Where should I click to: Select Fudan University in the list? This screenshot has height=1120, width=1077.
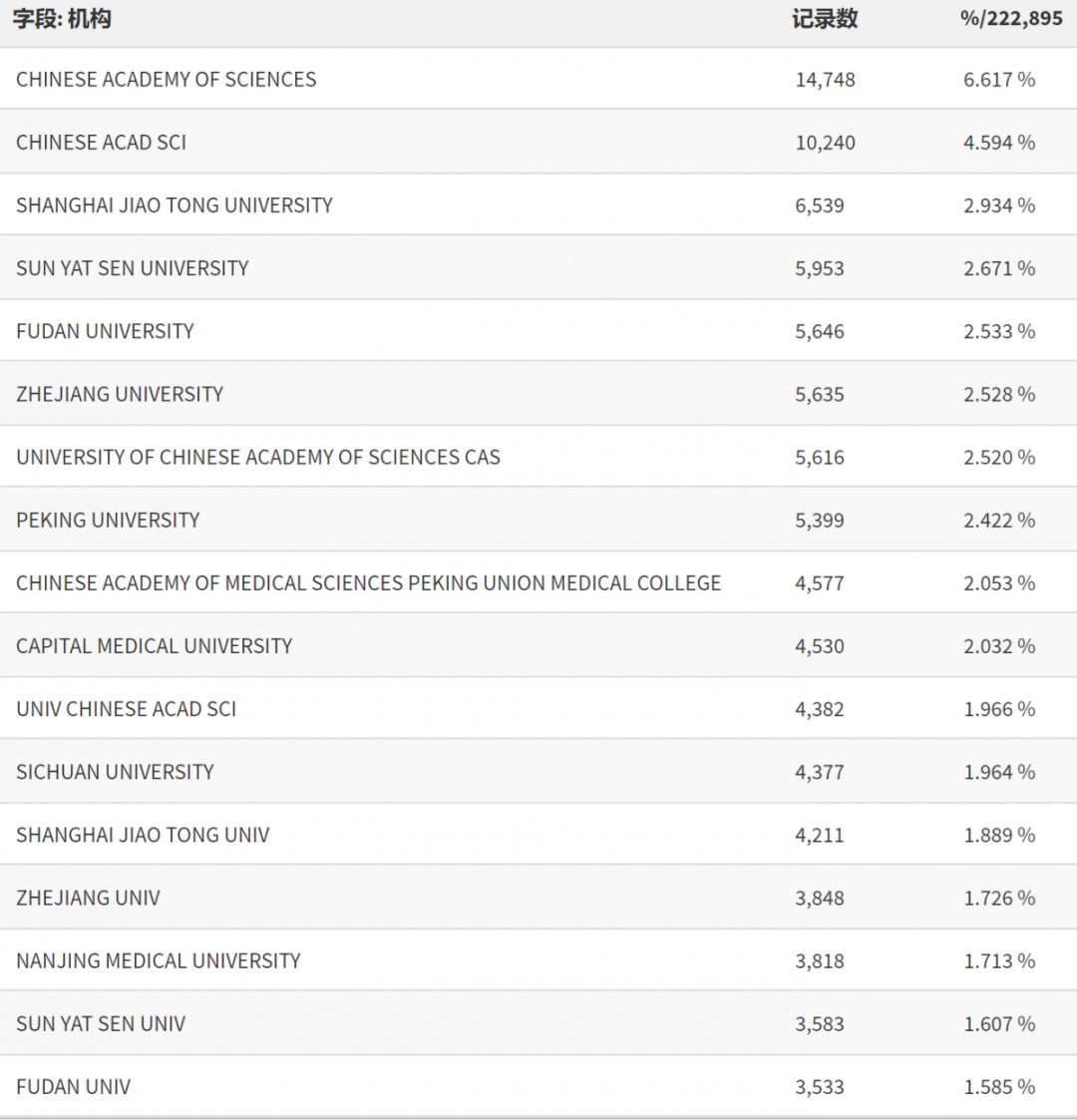[x=105, y=331]
